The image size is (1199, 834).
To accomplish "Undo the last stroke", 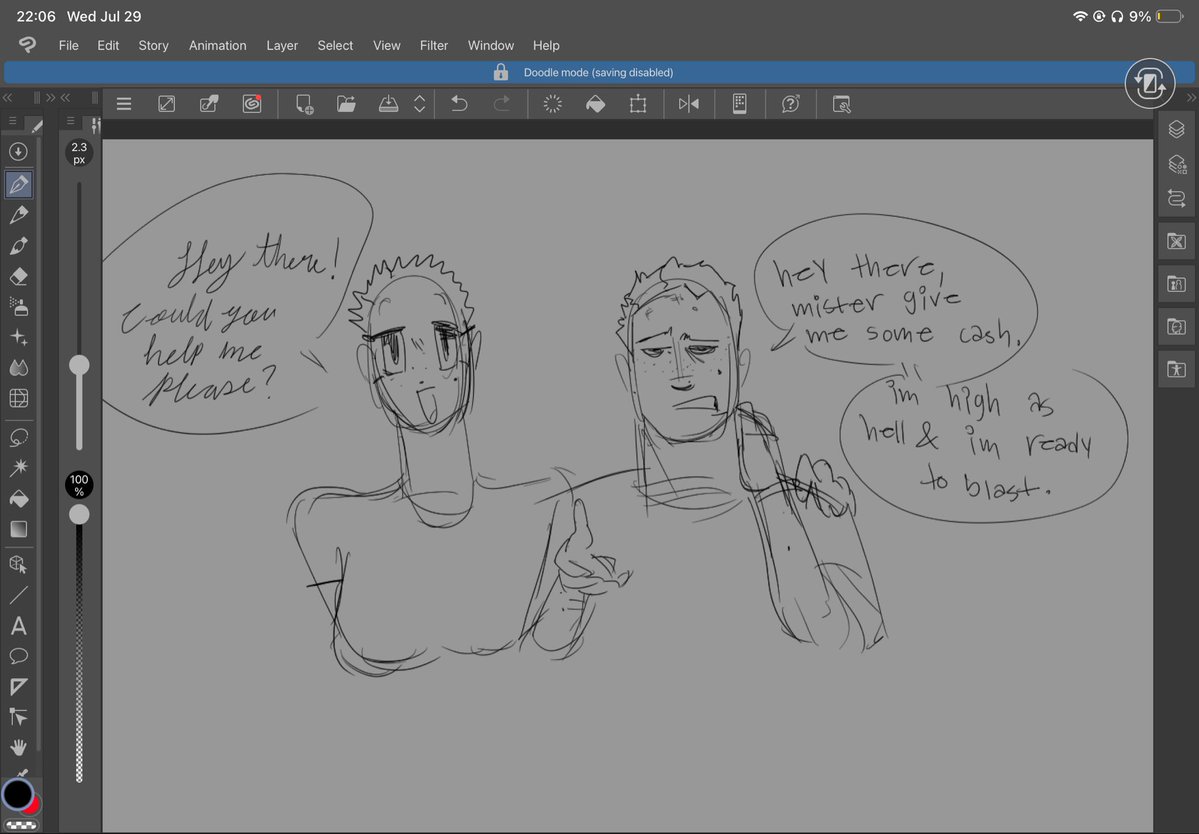I will (459, 104).
